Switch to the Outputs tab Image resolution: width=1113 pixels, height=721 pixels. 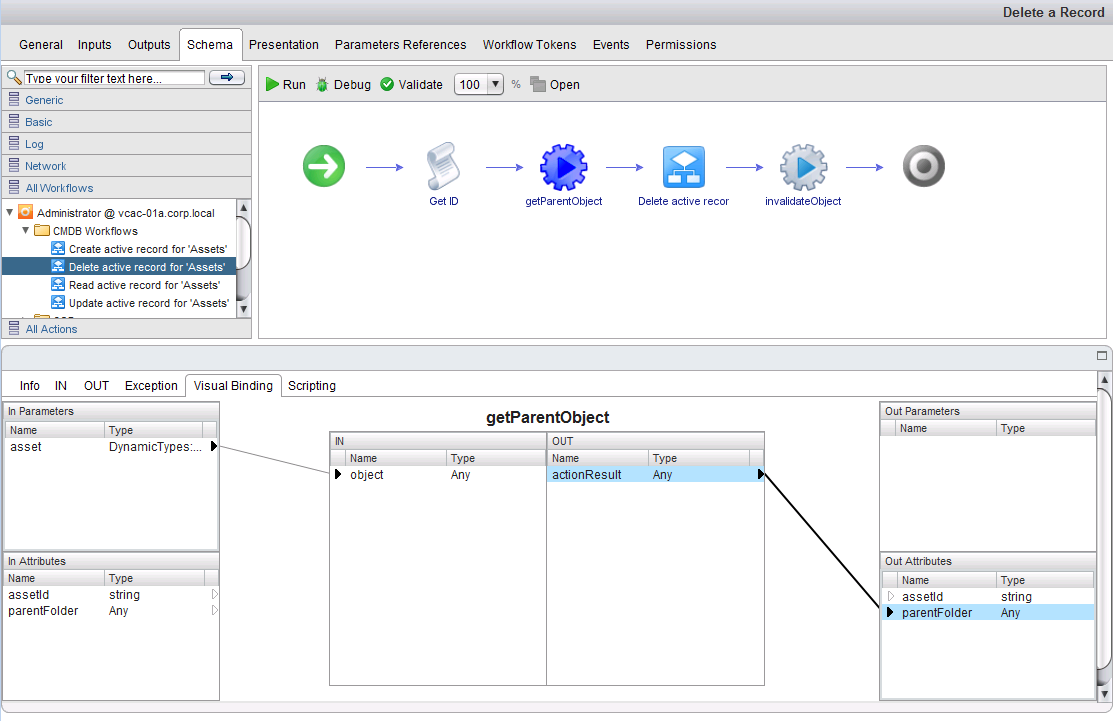point(149,45)
